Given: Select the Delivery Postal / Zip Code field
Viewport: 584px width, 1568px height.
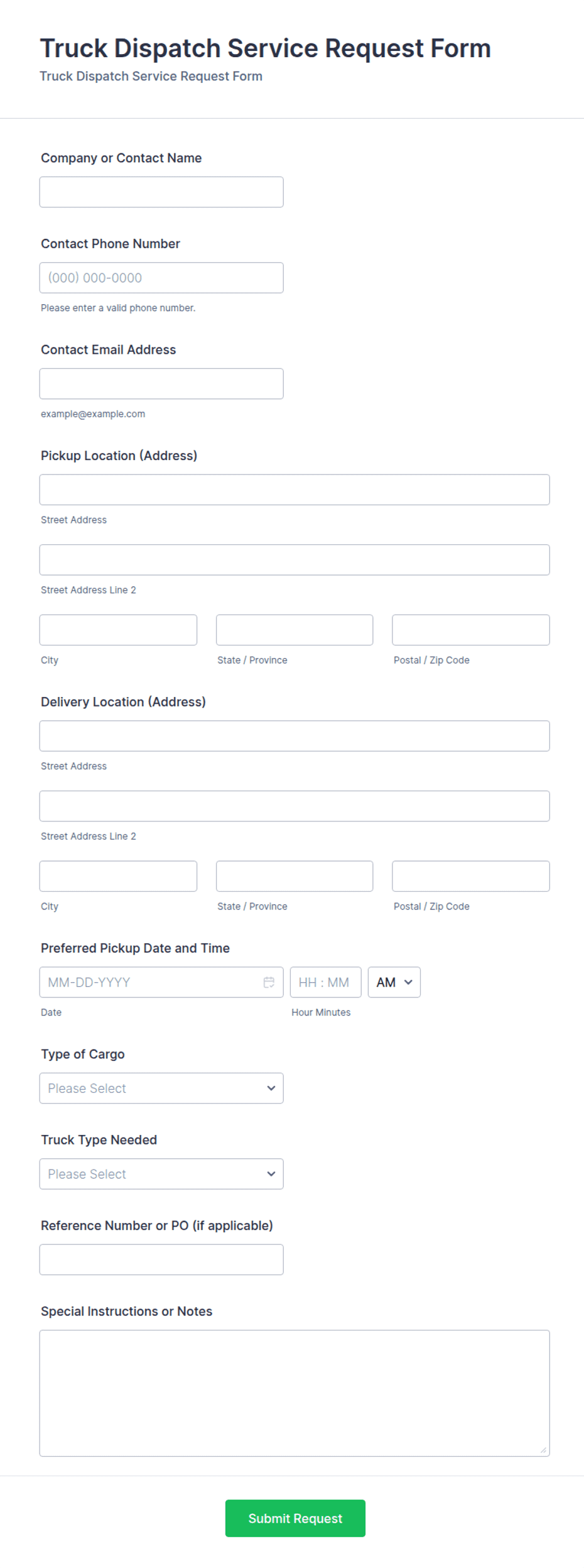Looking at the screenshot, I should pyautogui.click(x=471, y=875).
